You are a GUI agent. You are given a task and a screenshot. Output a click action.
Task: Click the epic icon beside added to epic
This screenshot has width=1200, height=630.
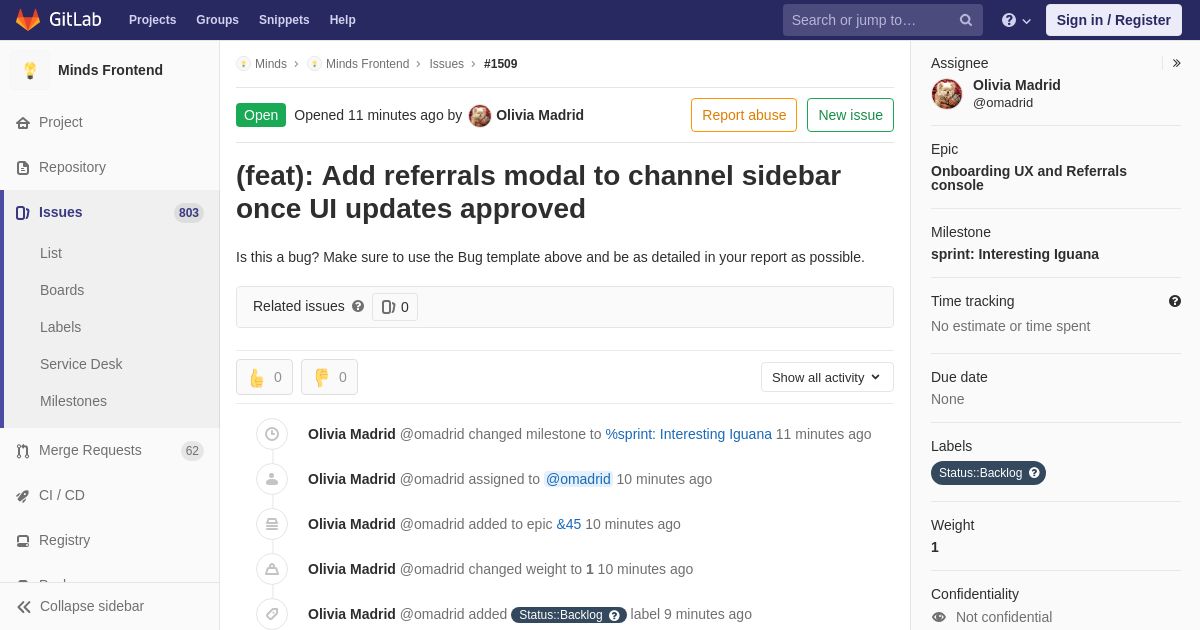coord(272,524)
